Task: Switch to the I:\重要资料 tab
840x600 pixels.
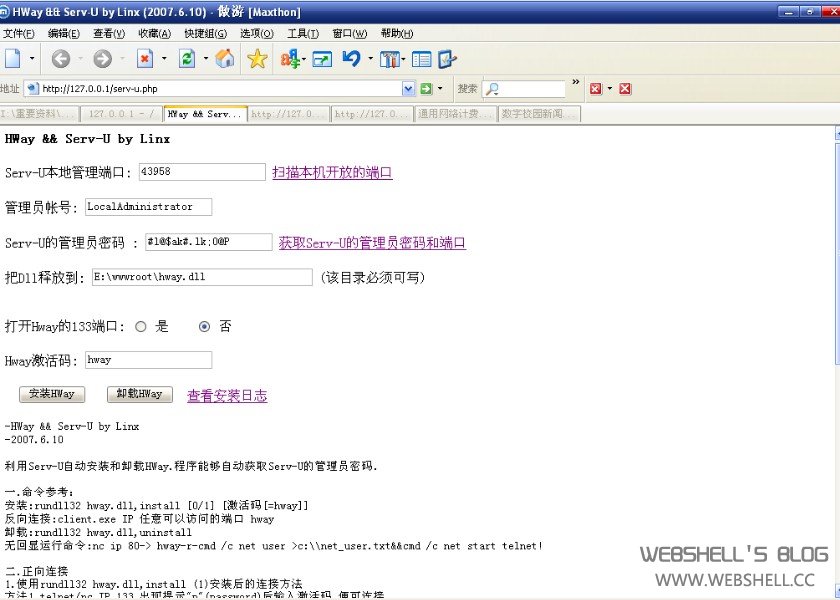Action: 39,114
